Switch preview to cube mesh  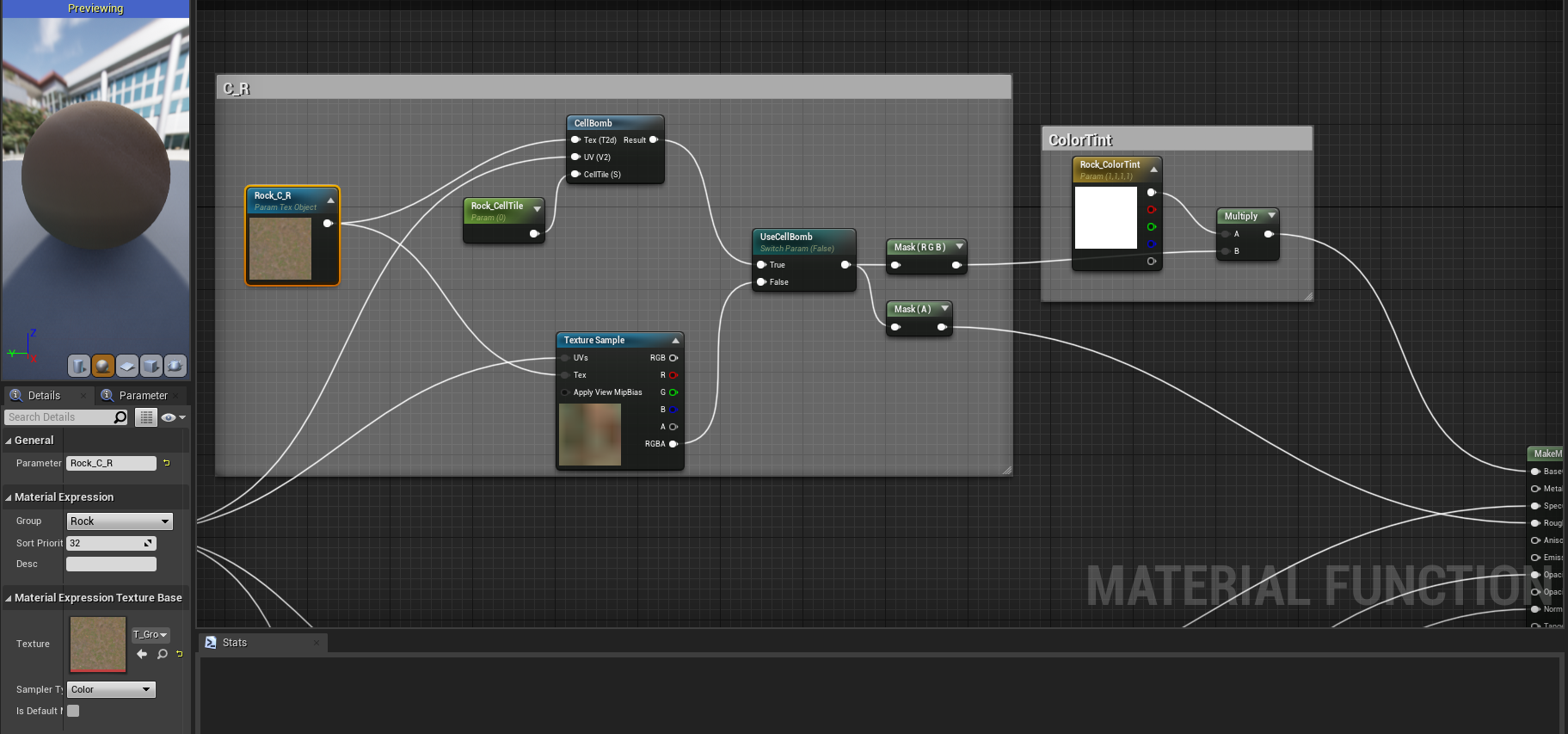151,367
